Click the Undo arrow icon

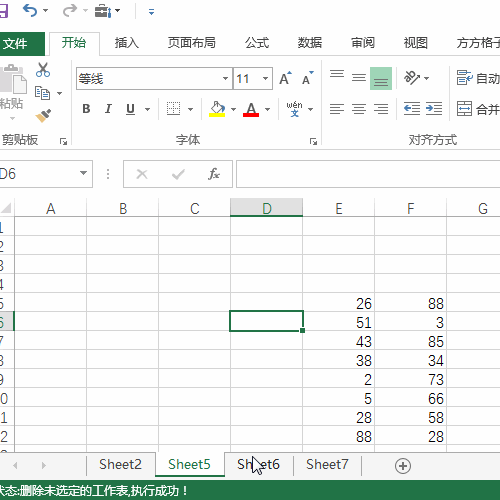30,11
